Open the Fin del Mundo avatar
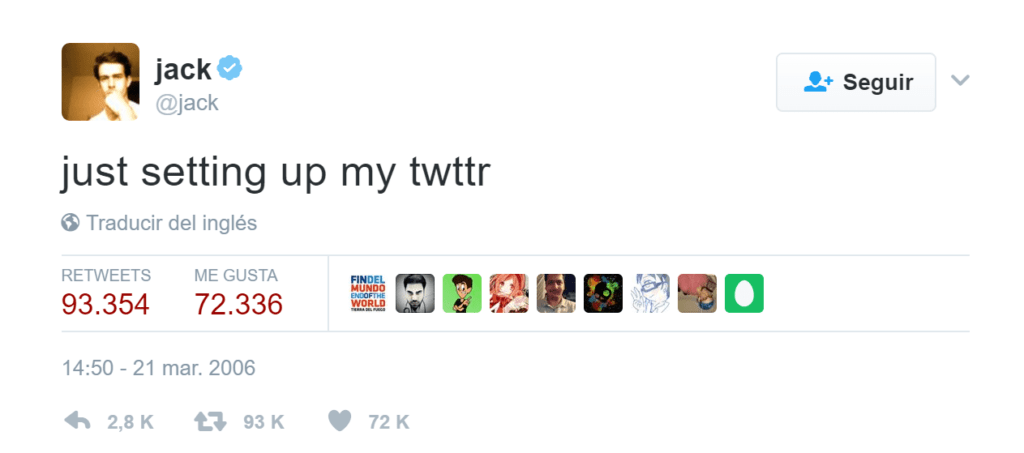The image size is (1024, 453). 368,293
